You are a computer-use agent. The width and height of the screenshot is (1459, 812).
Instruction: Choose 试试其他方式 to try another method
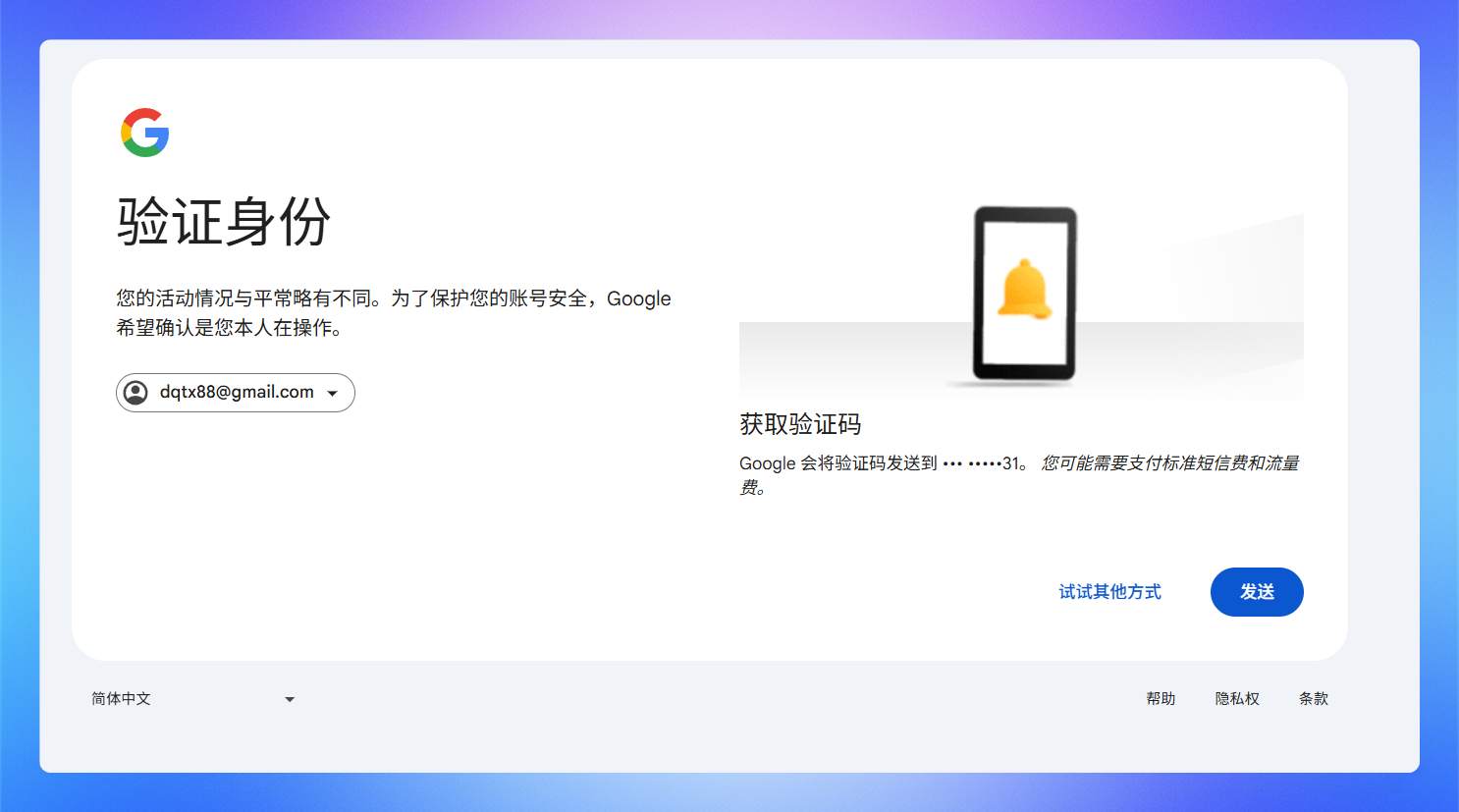[1109, 592]
